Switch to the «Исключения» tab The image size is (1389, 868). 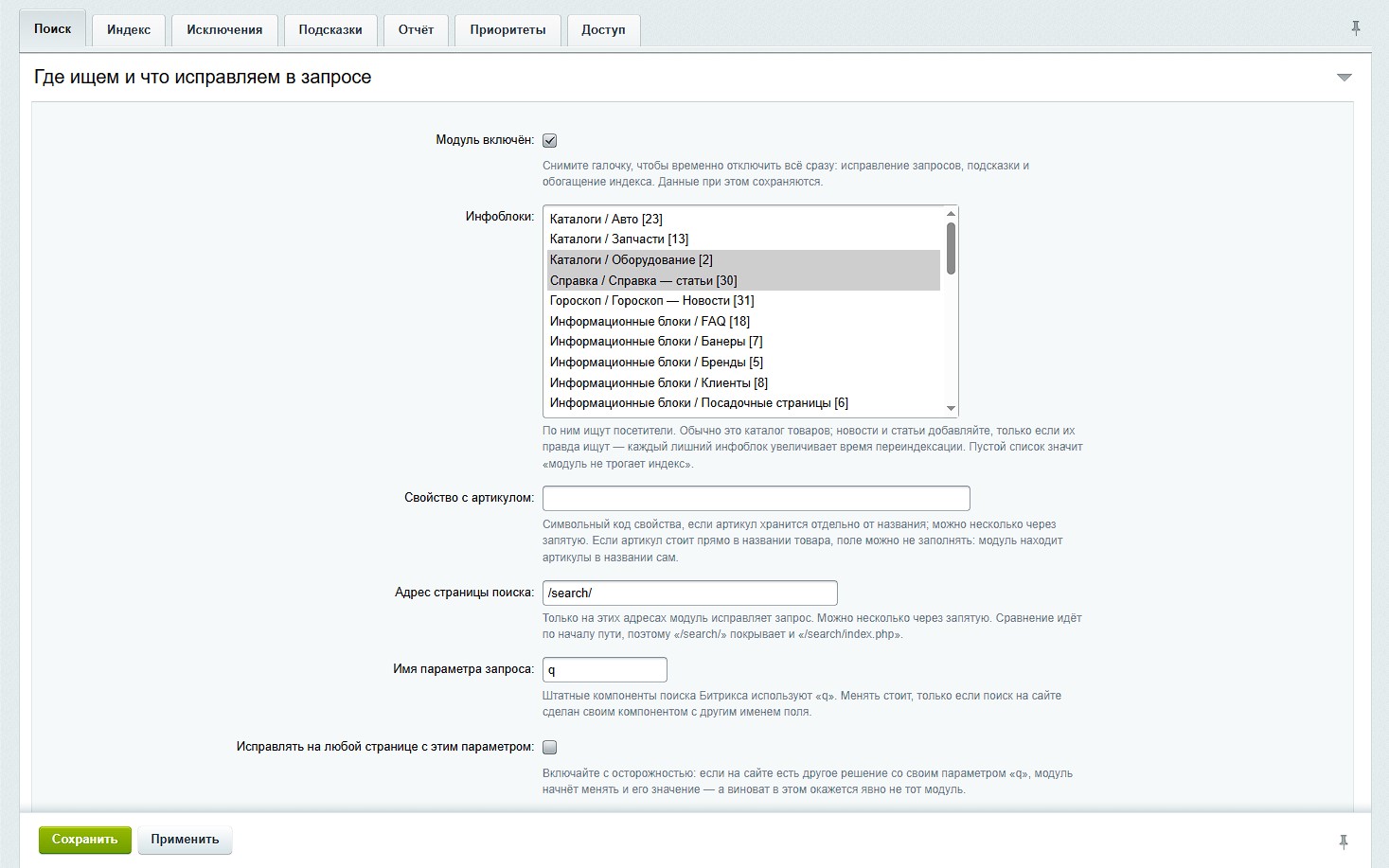pos(224,29)
